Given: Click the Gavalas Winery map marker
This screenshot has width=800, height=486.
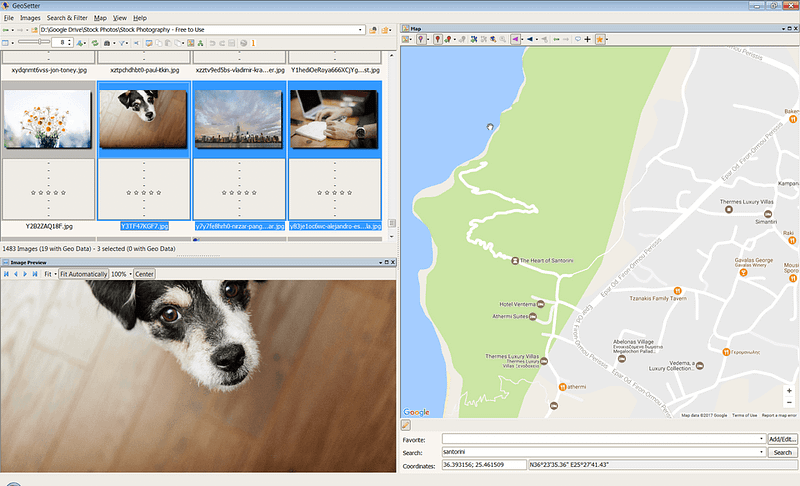Looking at the screenshot, I should (x=743, y=272).
